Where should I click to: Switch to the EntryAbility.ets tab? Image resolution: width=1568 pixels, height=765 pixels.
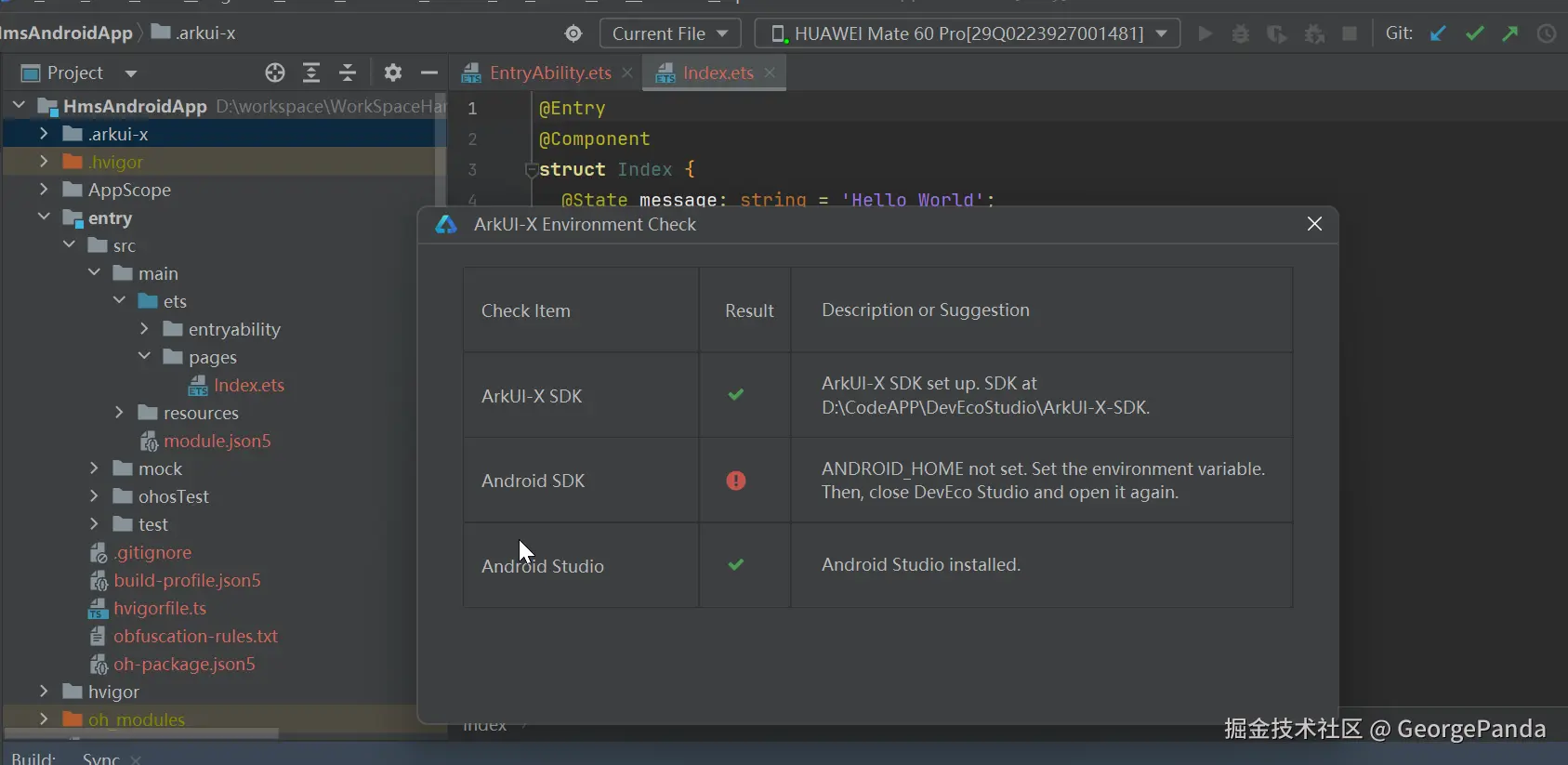[550, 73]
